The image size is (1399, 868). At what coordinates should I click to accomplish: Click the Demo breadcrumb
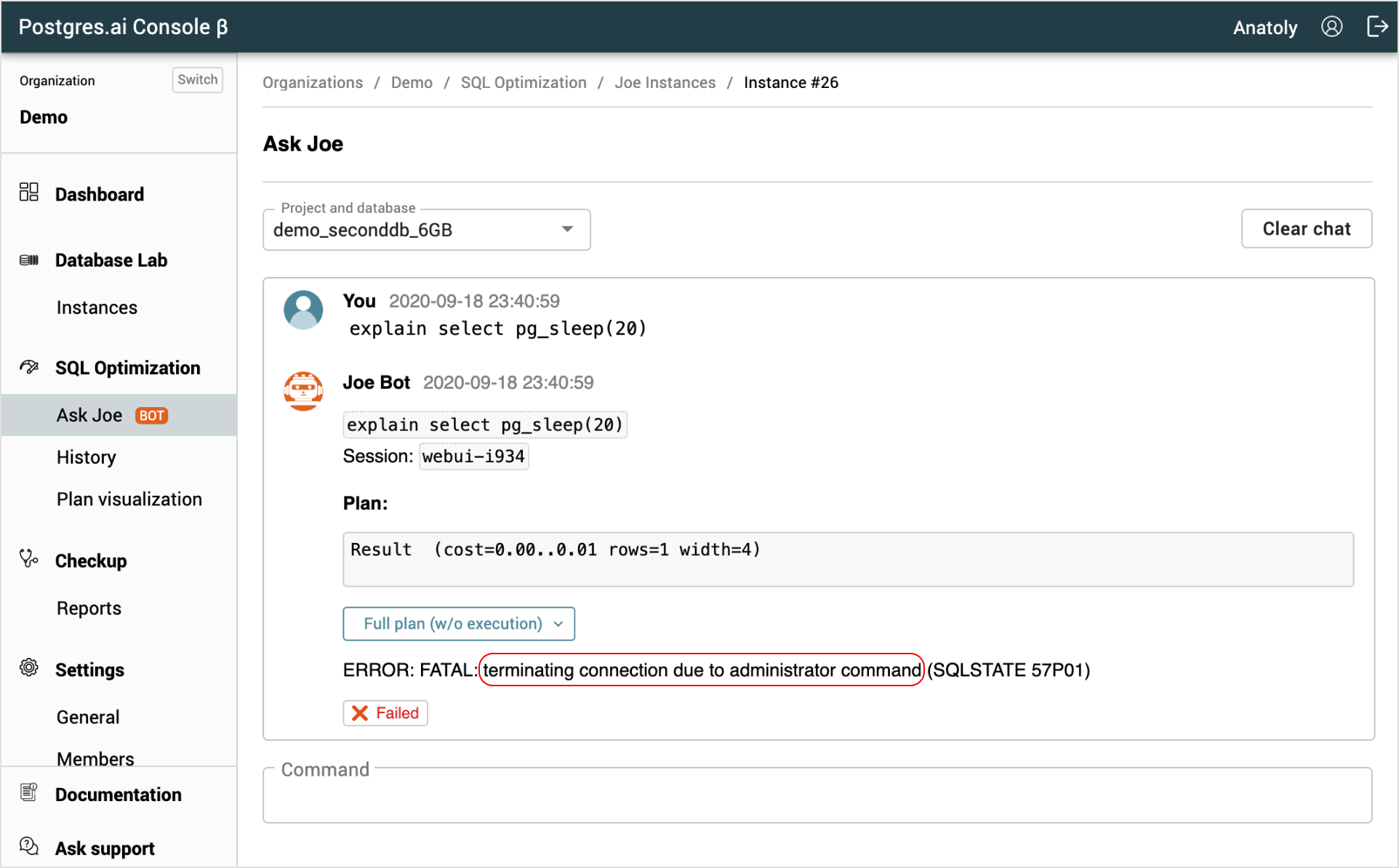(x=412, y=83)
